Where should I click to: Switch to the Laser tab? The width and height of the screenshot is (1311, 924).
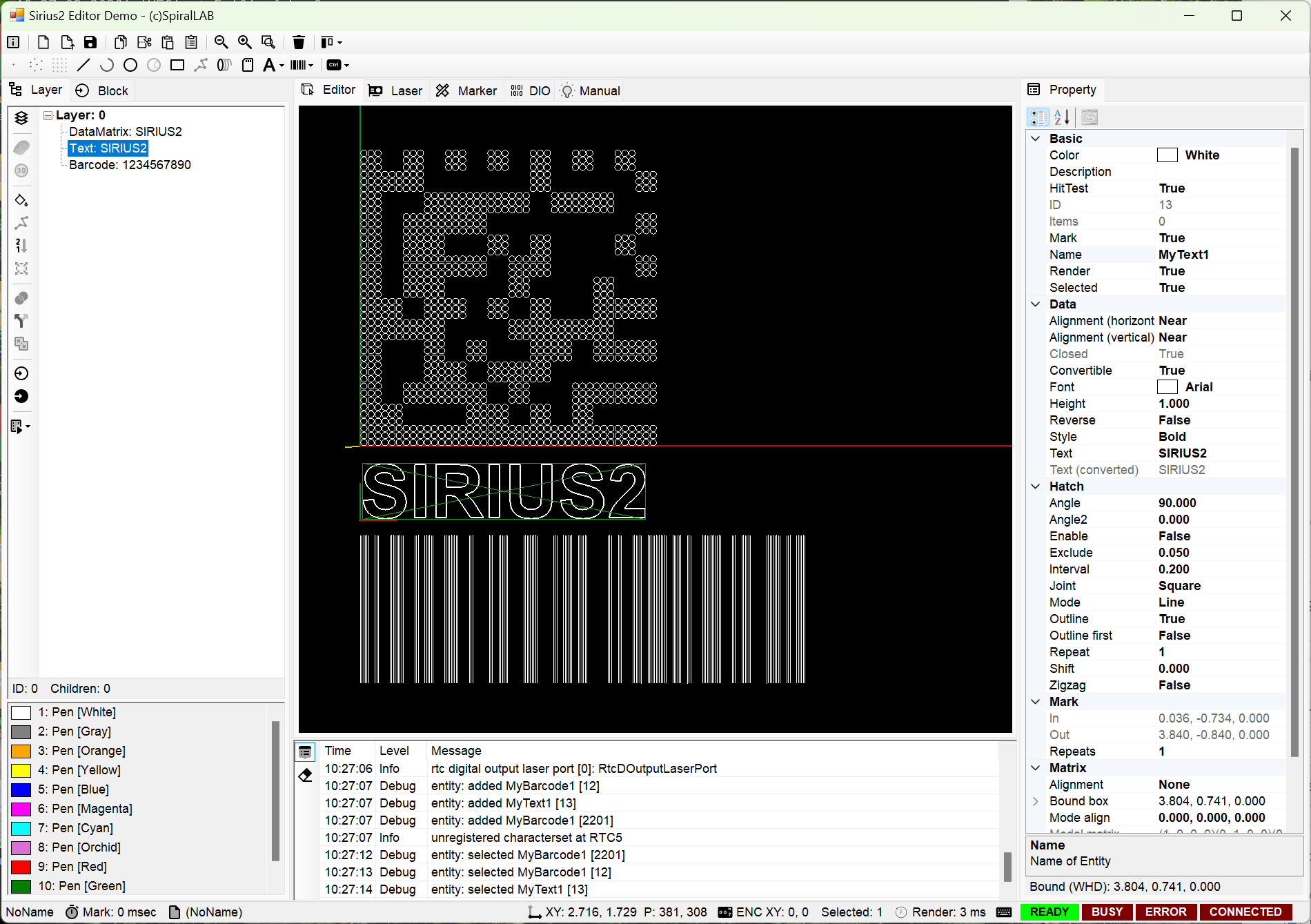pos(395,91)
